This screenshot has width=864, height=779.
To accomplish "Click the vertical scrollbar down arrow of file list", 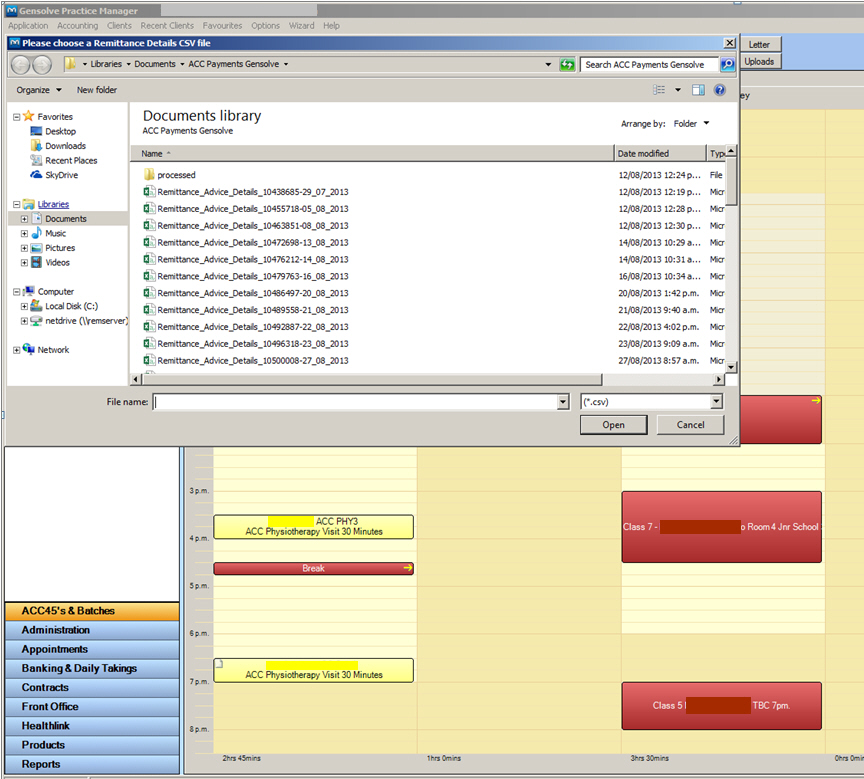I will 731,366.
